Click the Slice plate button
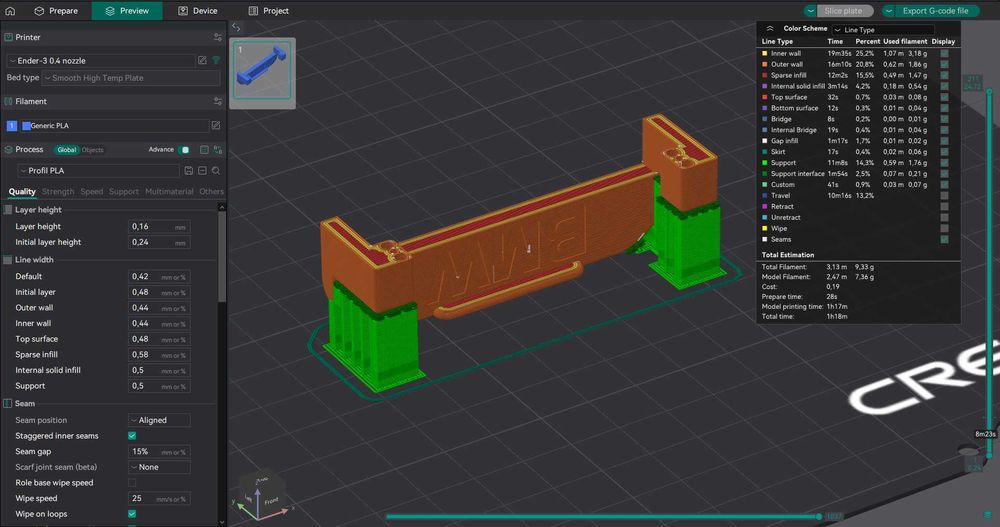 point(844,11)
